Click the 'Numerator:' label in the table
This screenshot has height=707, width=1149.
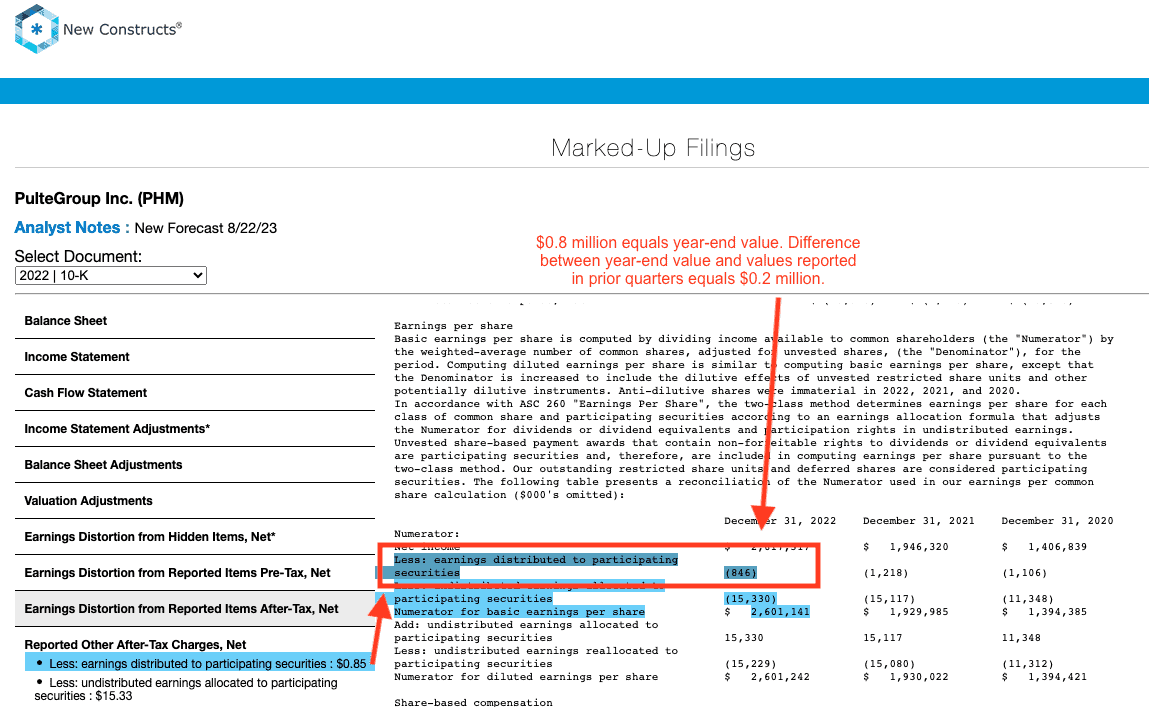point(427,534)
